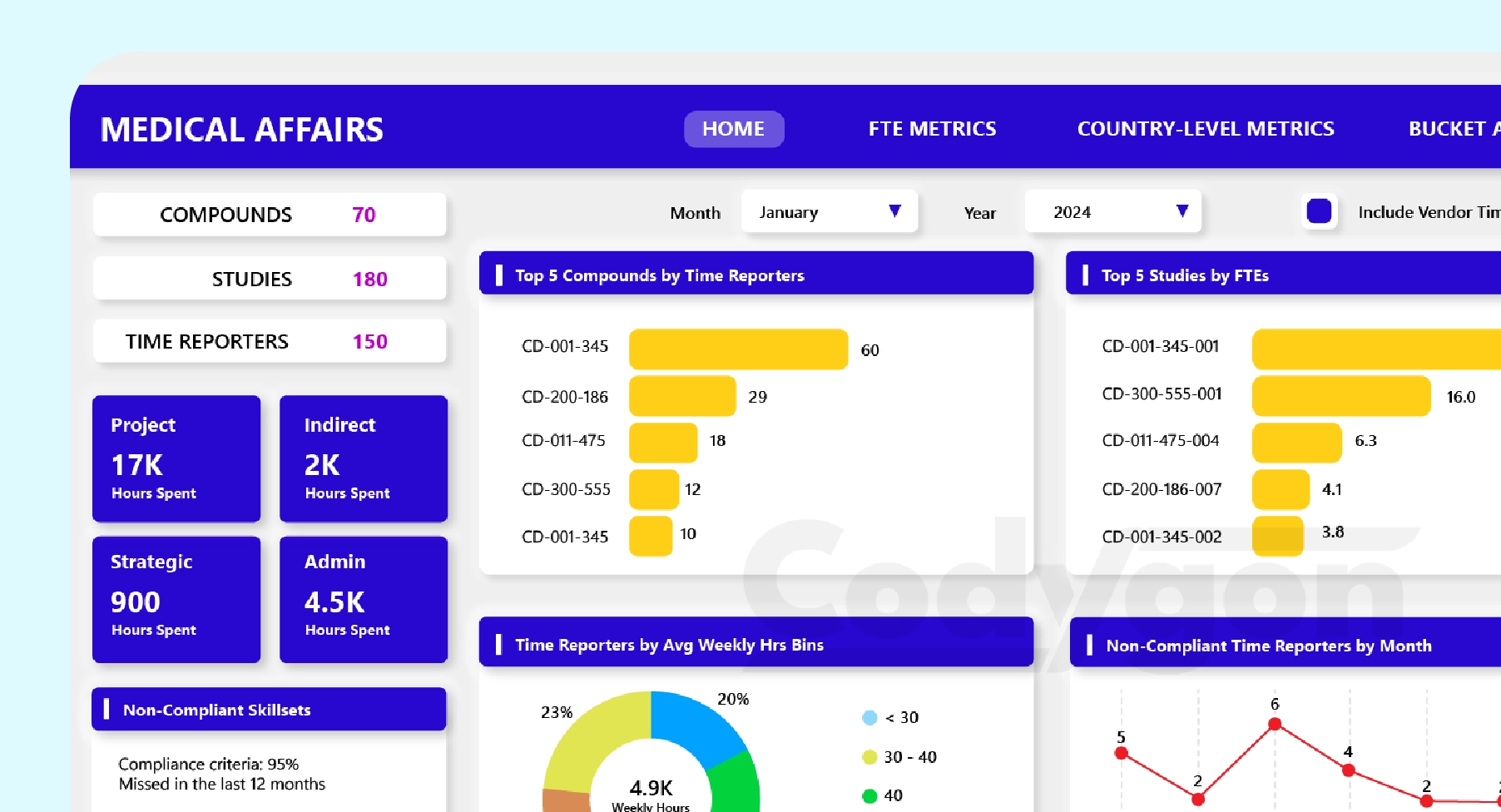The image size is (1501, 812).
Task: Click the '40' legend green dot
Action: click(x=869, y=796)
